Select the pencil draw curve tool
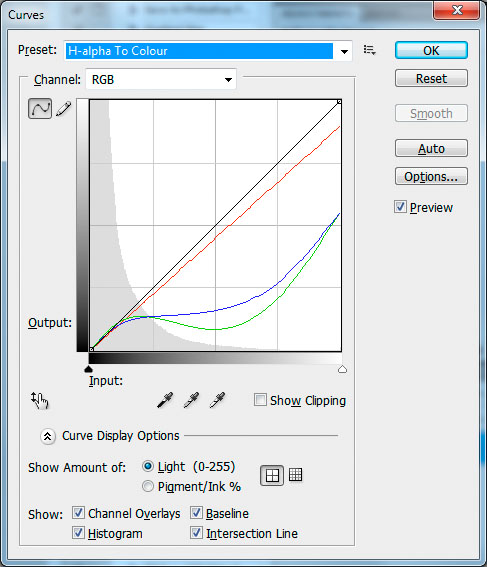 (x=64, y=109)
